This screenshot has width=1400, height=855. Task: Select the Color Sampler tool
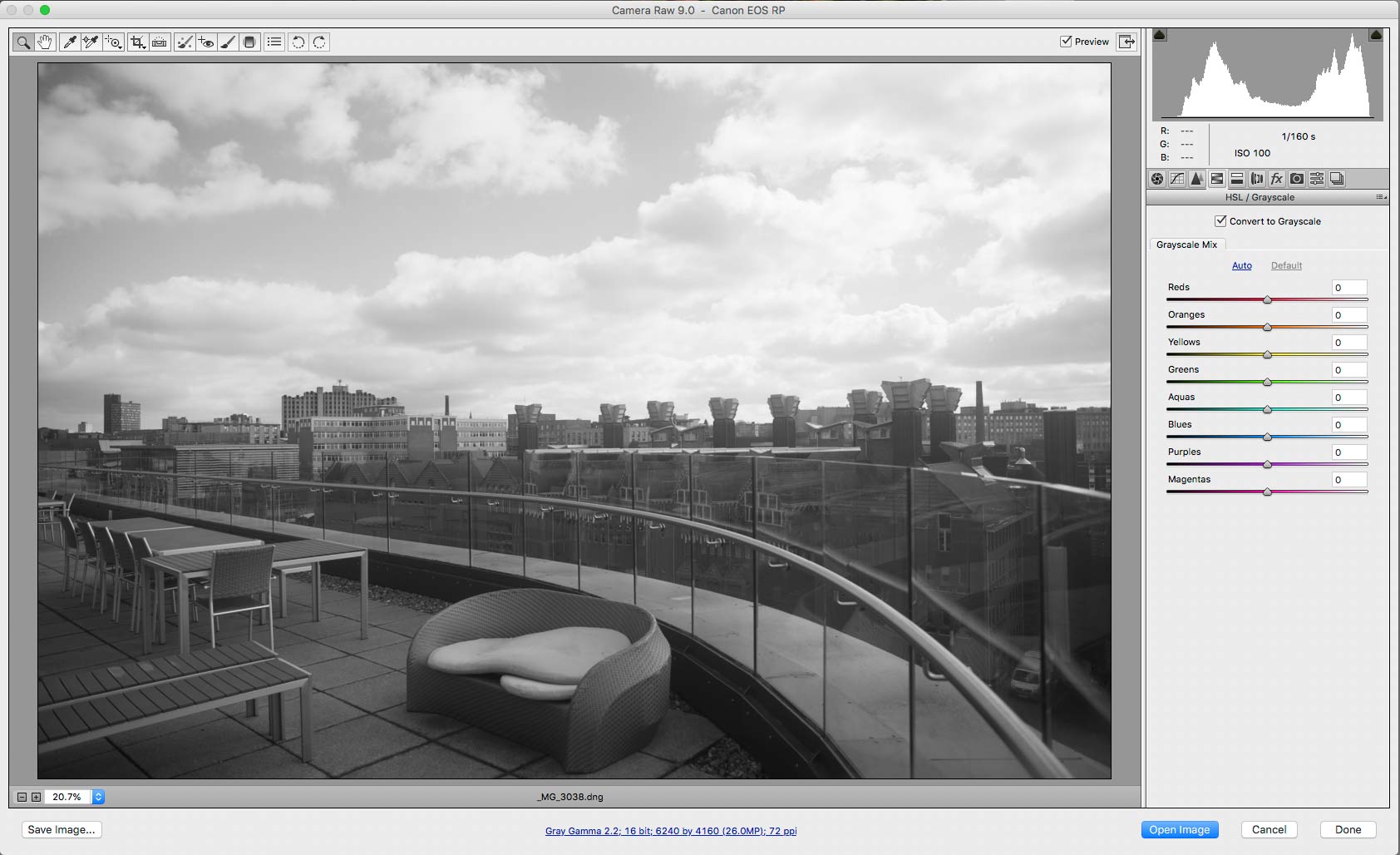click(x=91, y=42)
